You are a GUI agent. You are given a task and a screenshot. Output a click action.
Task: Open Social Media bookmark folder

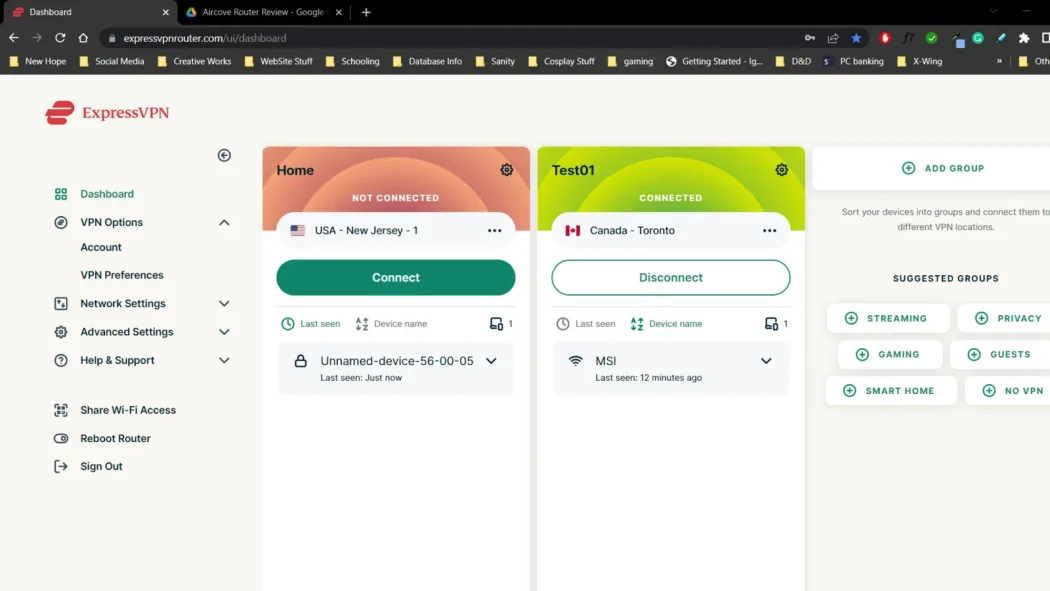[112, 61]
